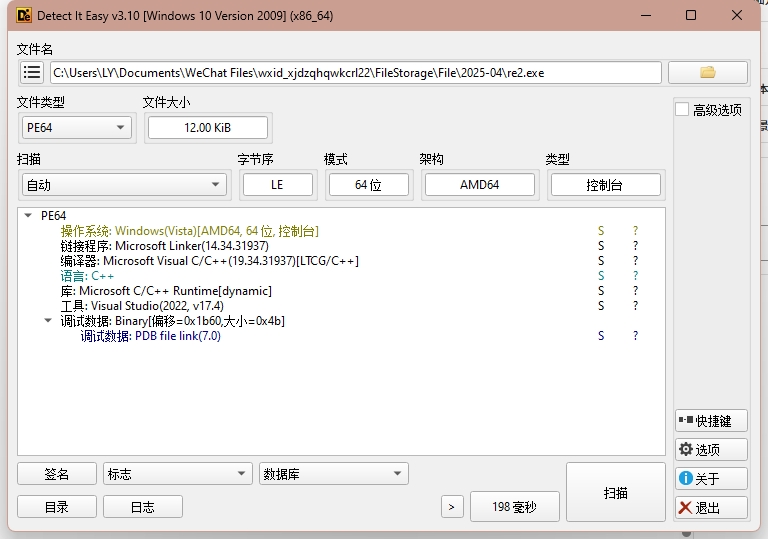
Task: Open 快捷键 shortcuts button
Action: point(711,421)
